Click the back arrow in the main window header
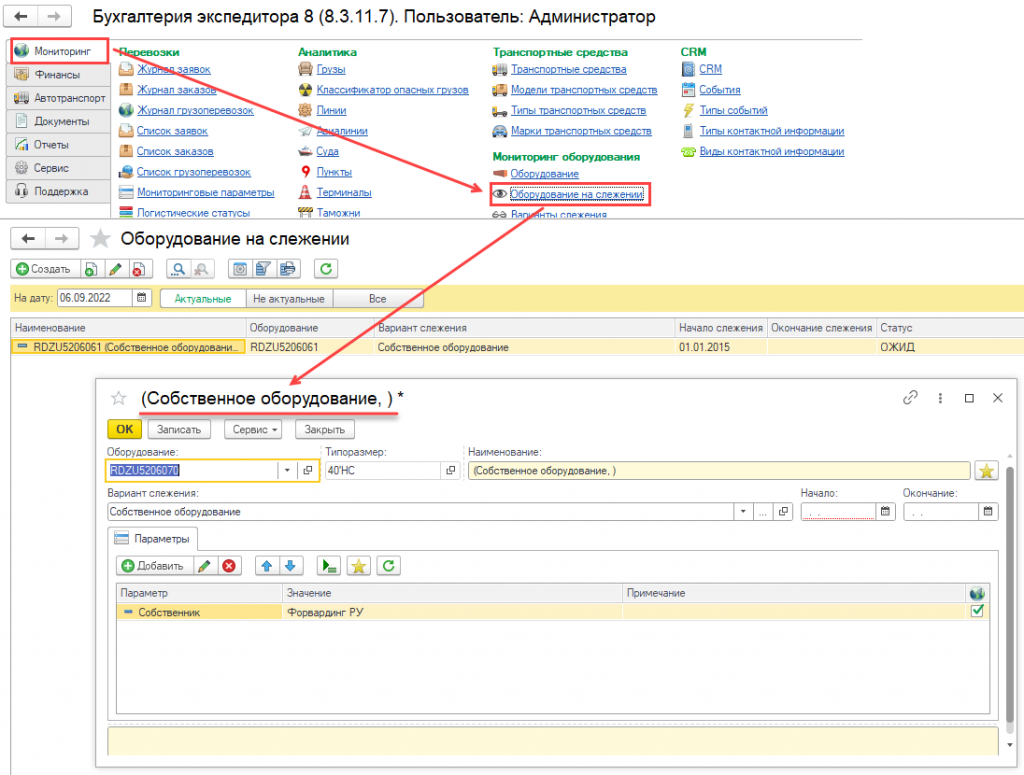This screenshot has height=775, width=1024. pos(22,16)
